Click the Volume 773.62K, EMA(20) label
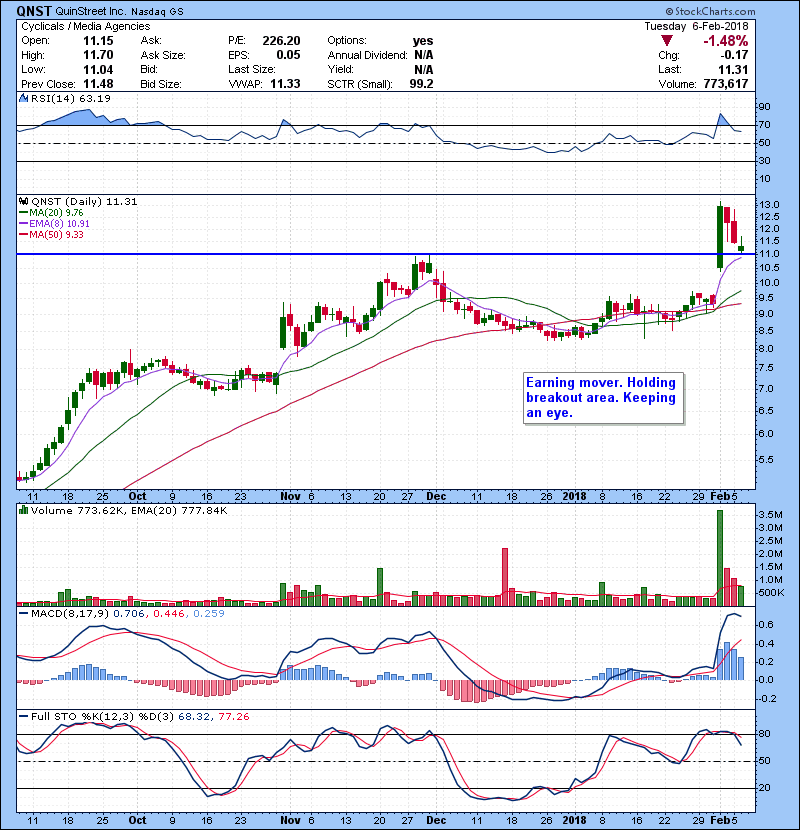This screenshot has width=800, height=830. point(129,511)
